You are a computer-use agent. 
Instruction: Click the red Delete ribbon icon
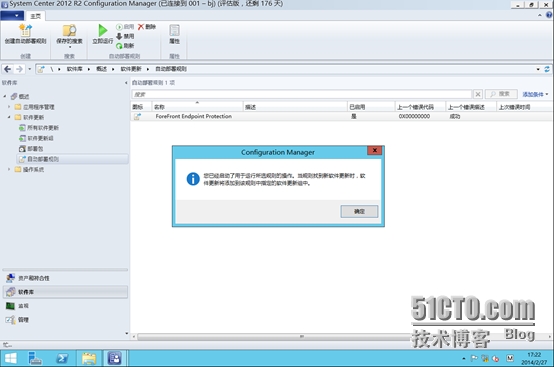141,27
